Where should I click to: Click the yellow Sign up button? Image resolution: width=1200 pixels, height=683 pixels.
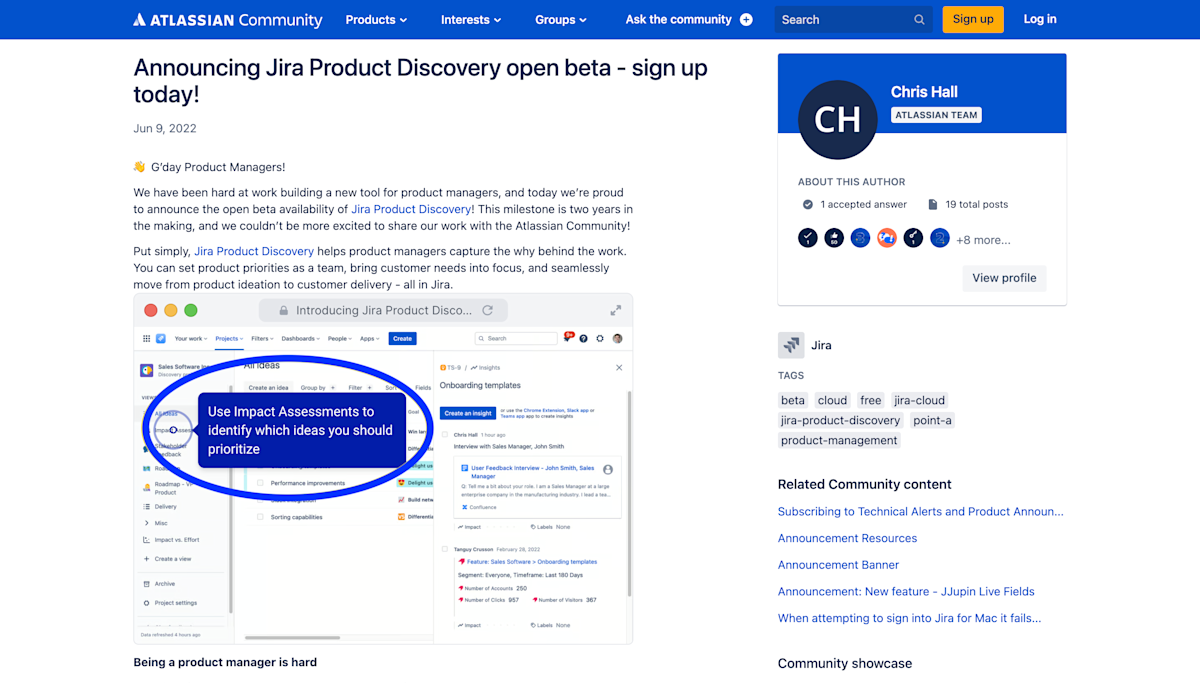(973, 19)
